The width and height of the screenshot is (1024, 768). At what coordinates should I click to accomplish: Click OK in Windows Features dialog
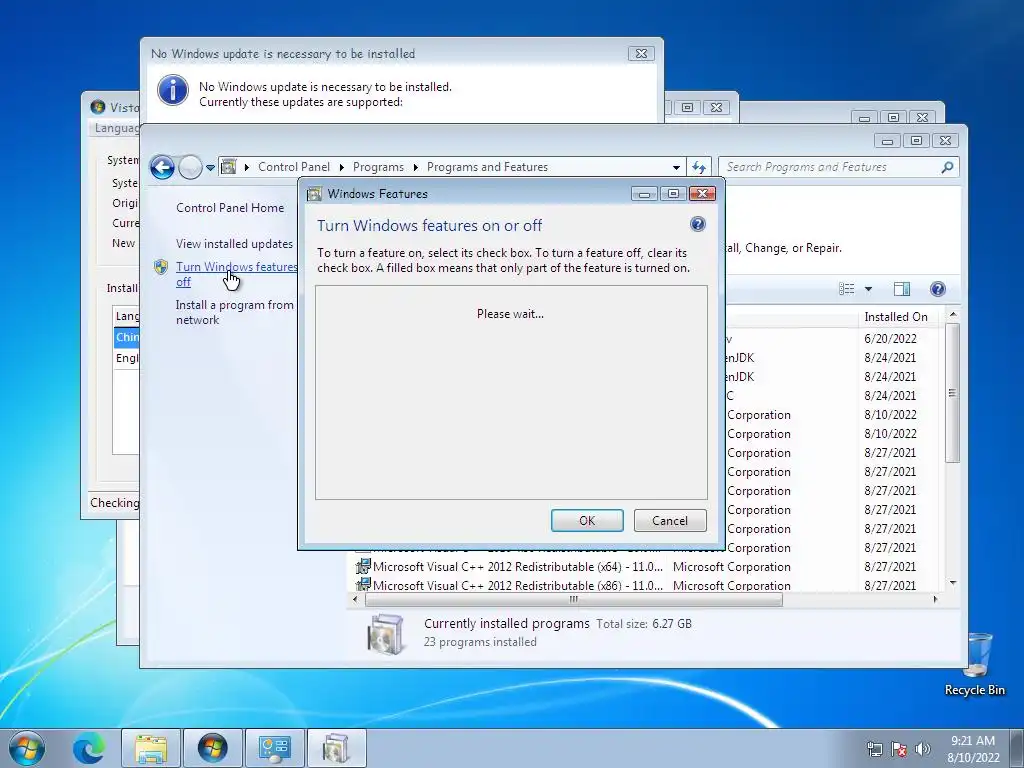tap(587, 520)
